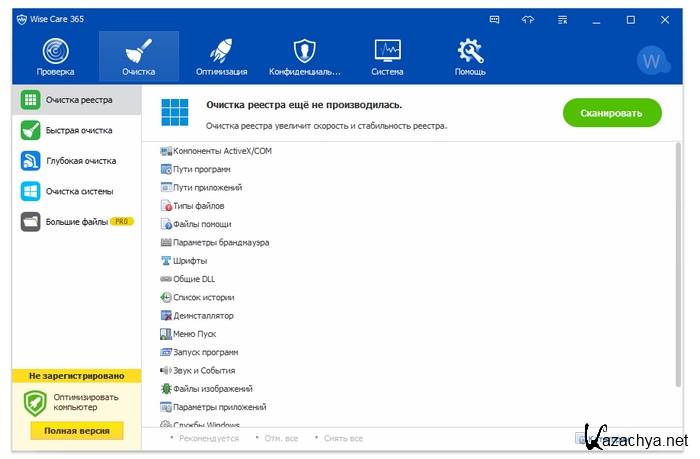
Task: Click the Снять все link
Action: (x=342, y=439)
